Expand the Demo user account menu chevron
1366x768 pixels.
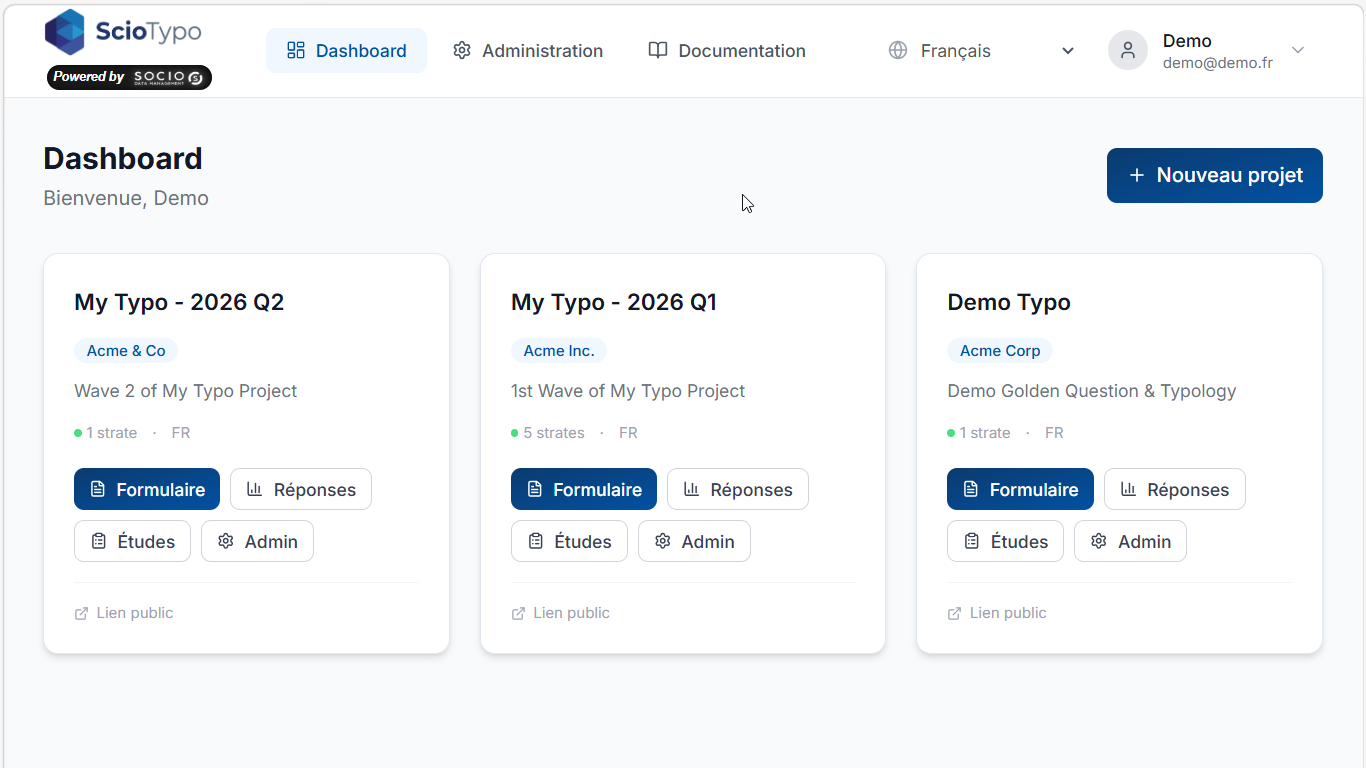tap(1298, 50)
